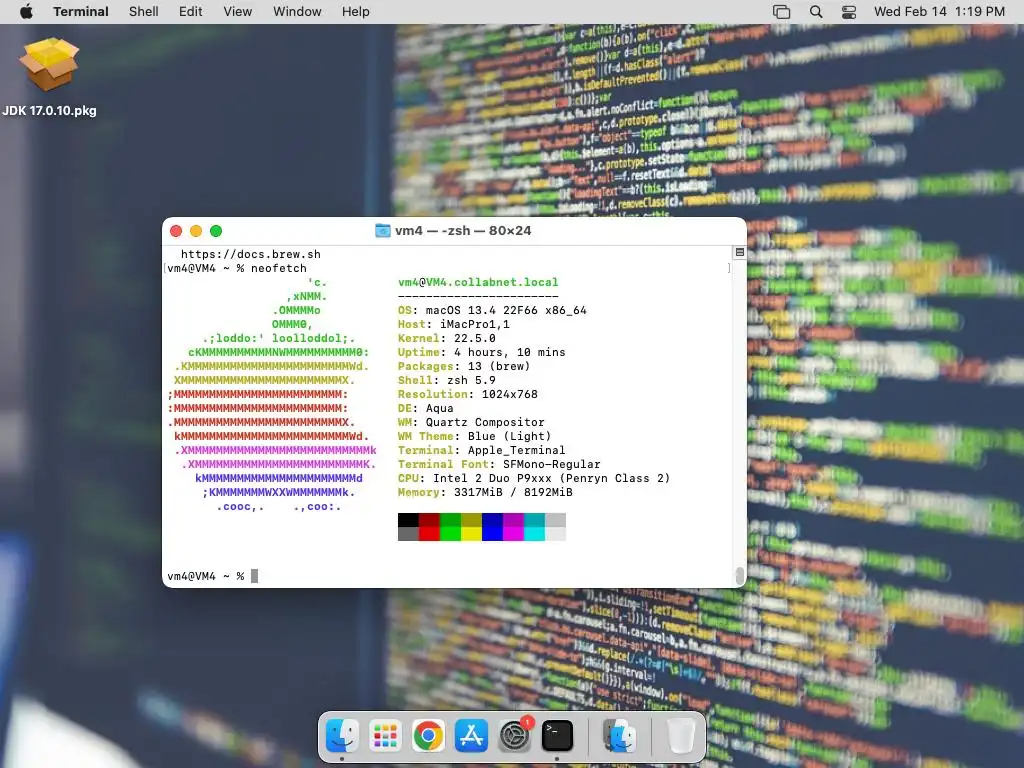Click the Shell 'zsh 5.9' line

click(x=447, y=380)
